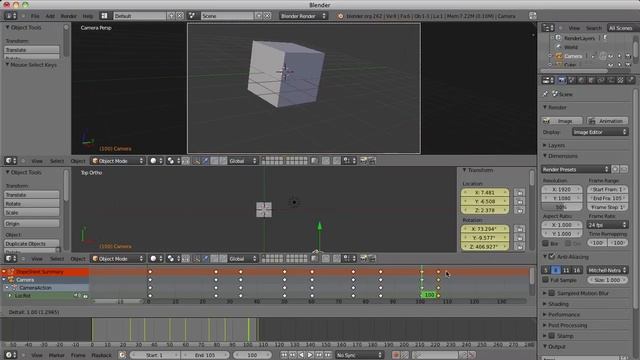Click the Duplicate Objects button
640x360 pixels.
(31, 244)
